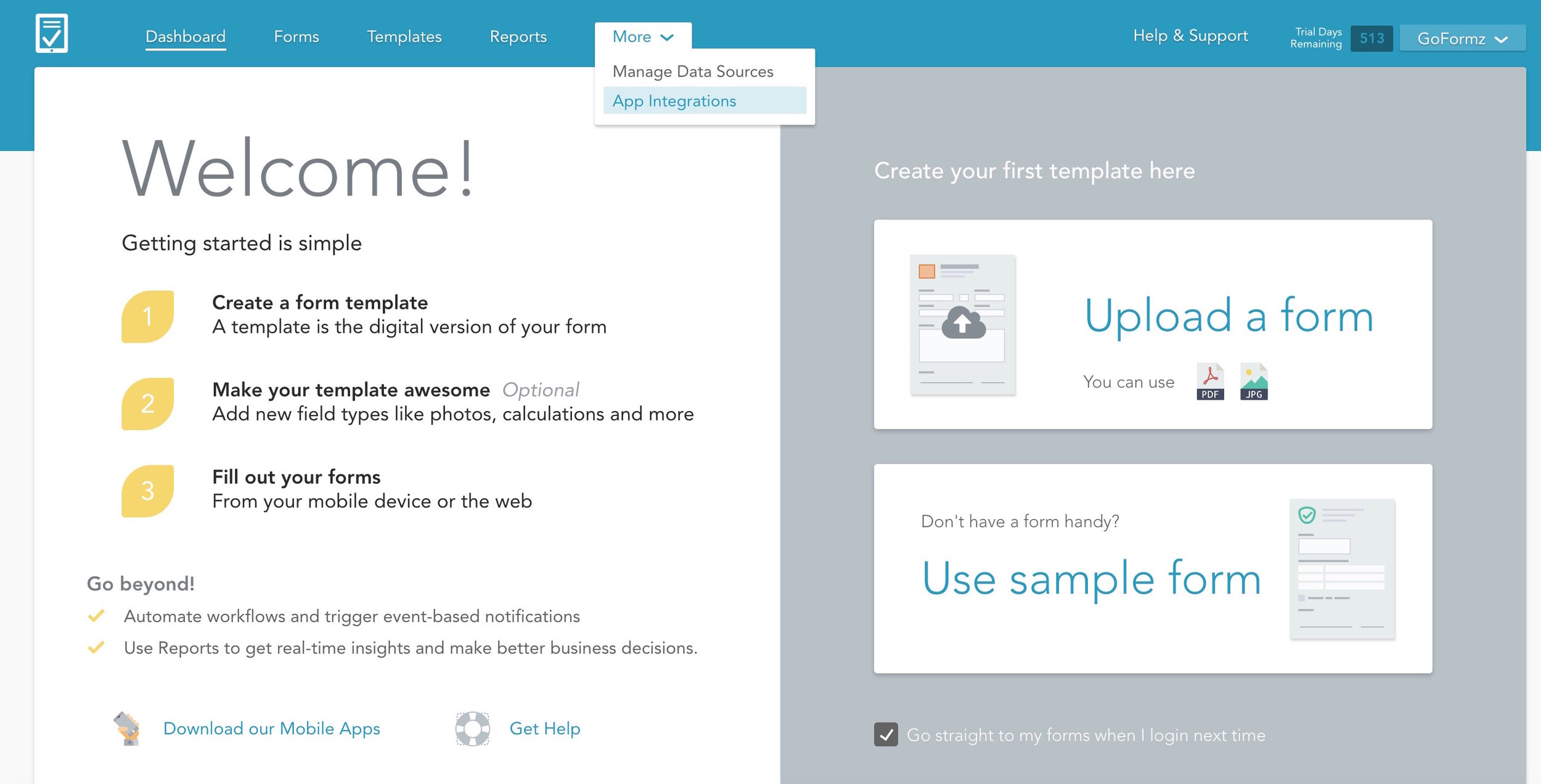The width and height of the screenshot is (1541, 784).
Task: Choose App Integrations from the menu
Action: point(705,100)
